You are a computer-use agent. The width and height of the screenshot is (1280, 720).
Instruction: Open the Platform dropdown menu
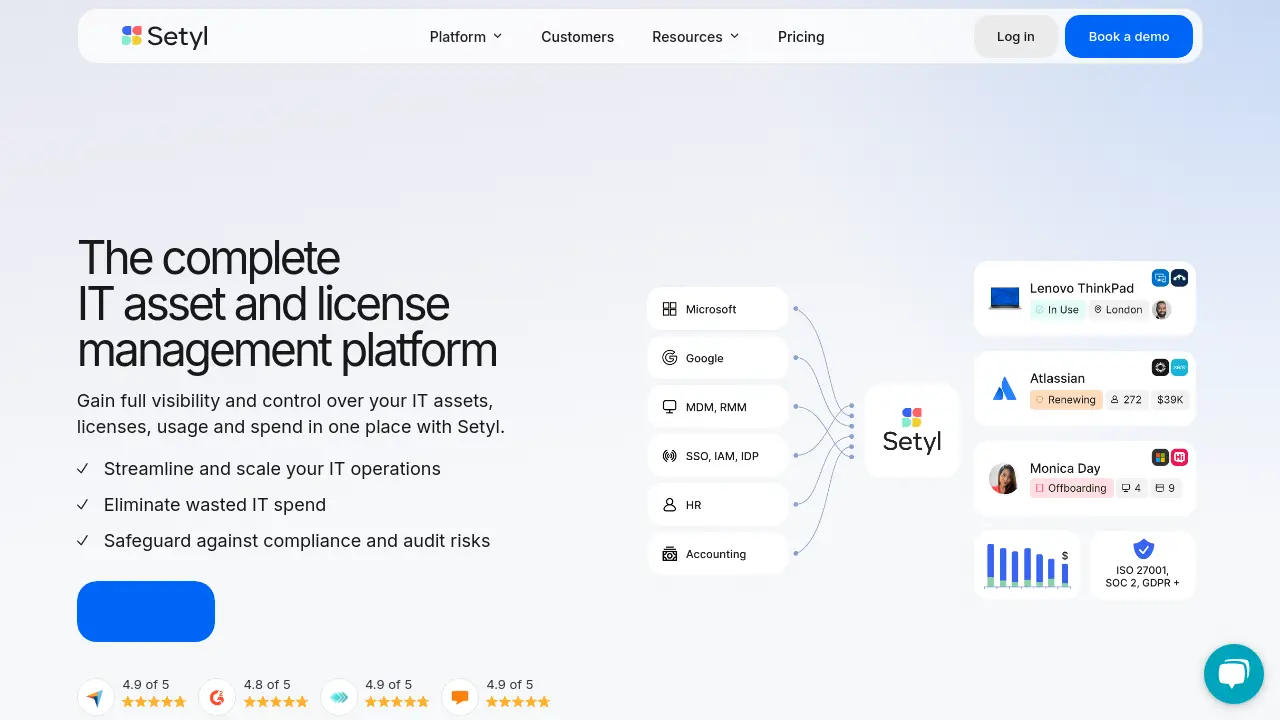(x=466, y=36)
